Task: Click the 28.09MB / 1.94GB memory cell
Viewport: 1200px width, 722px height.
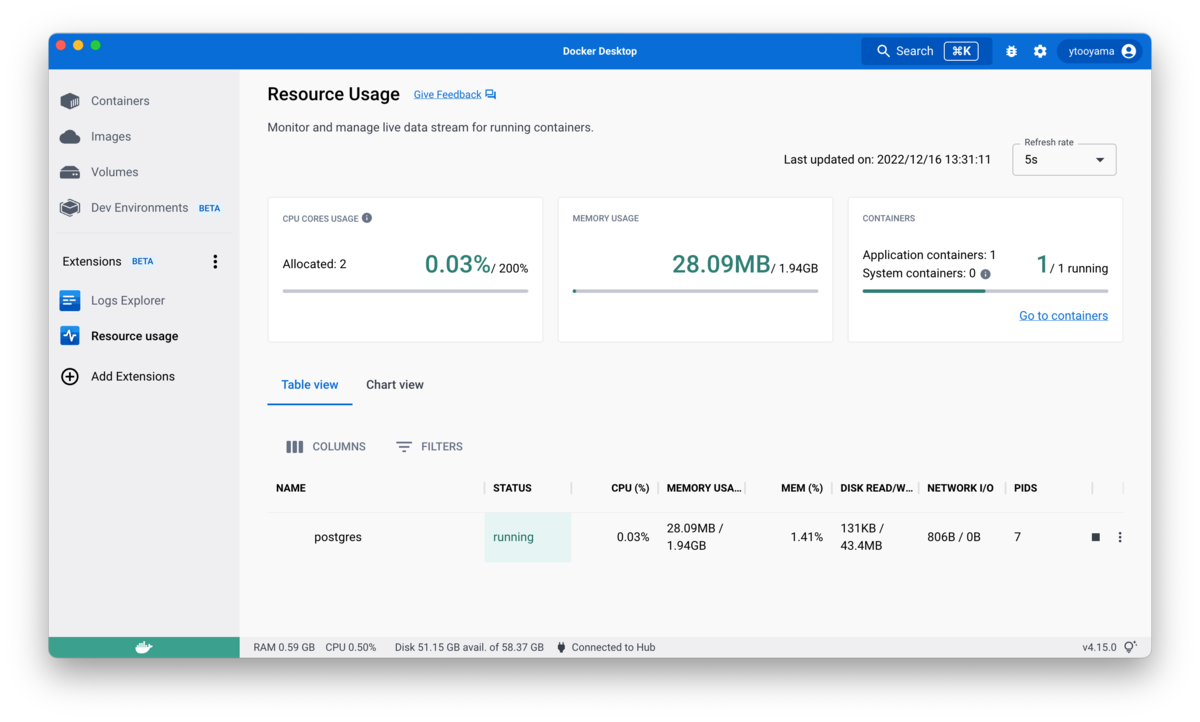Action: tap(695, 537)
